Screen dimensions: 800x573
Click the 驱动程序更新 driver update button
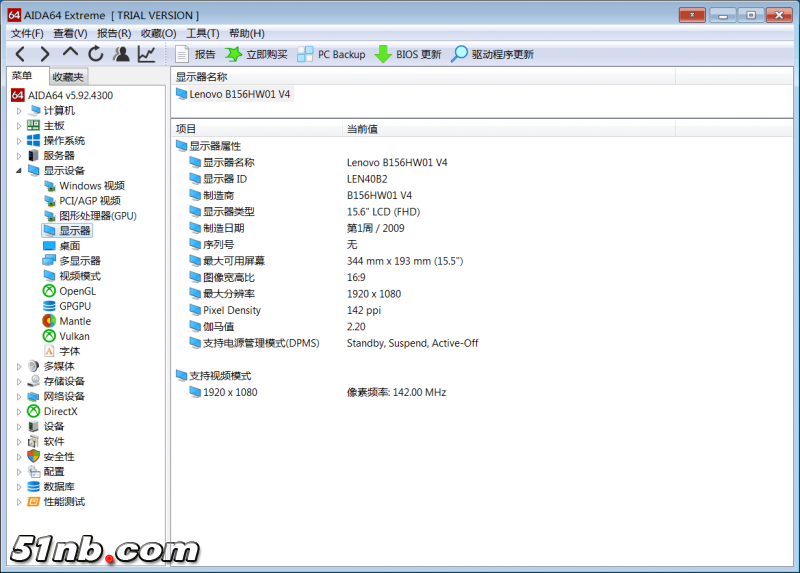click(492, 54)
